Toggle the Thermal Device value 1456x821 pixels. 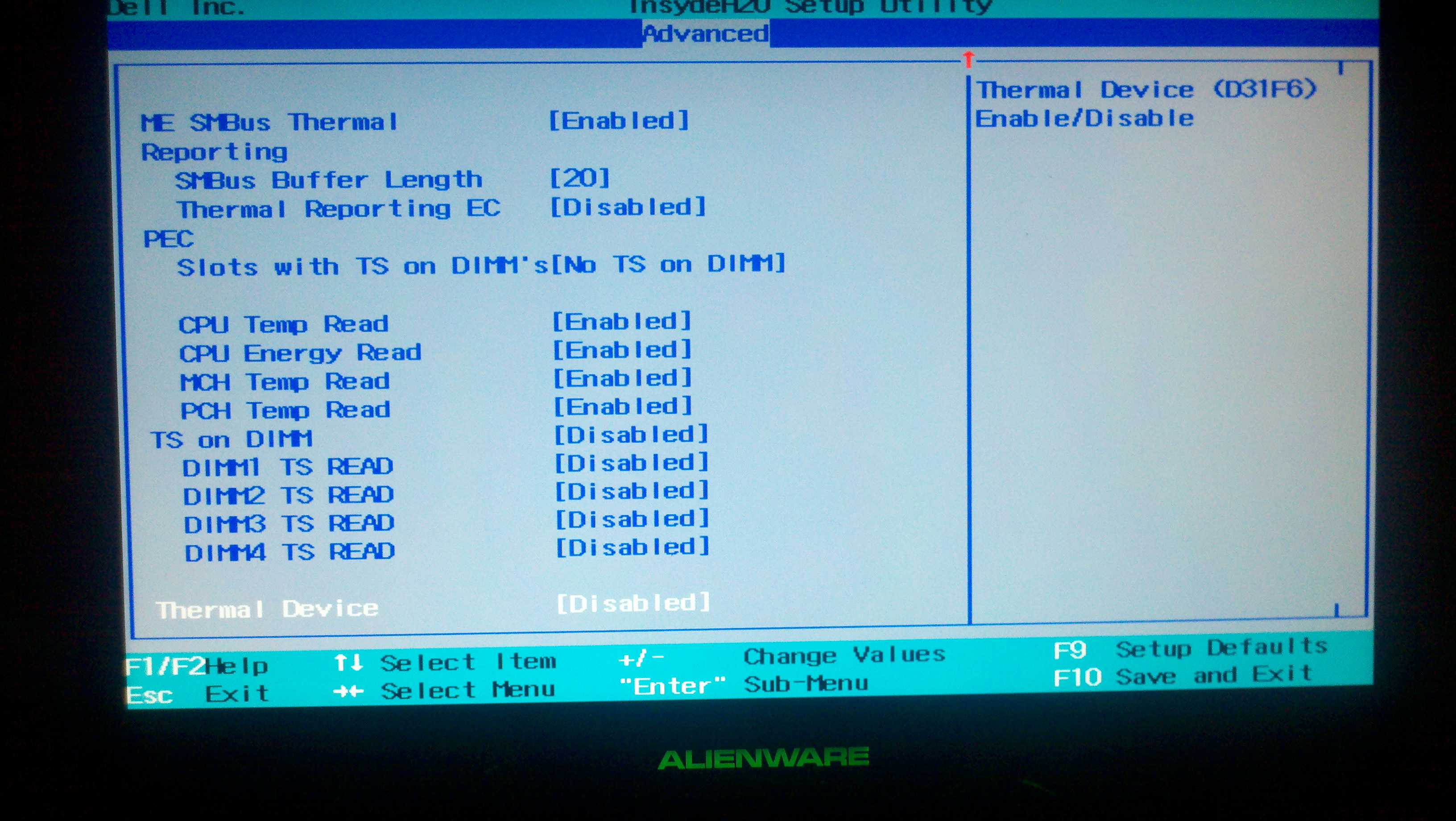click(633, 603)
